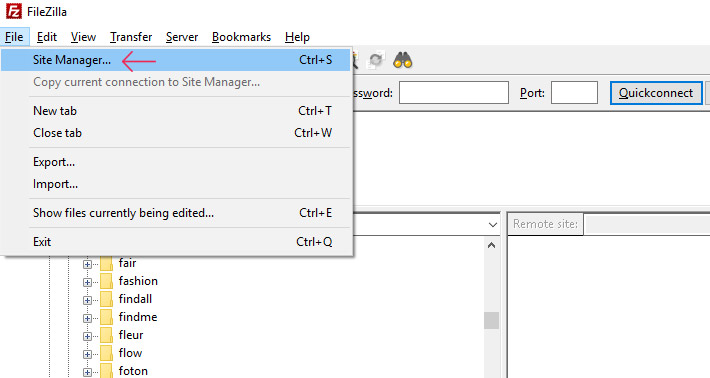Open the Help menu
The width and height of the screenshot is (710, 378).
pos(297,37)
